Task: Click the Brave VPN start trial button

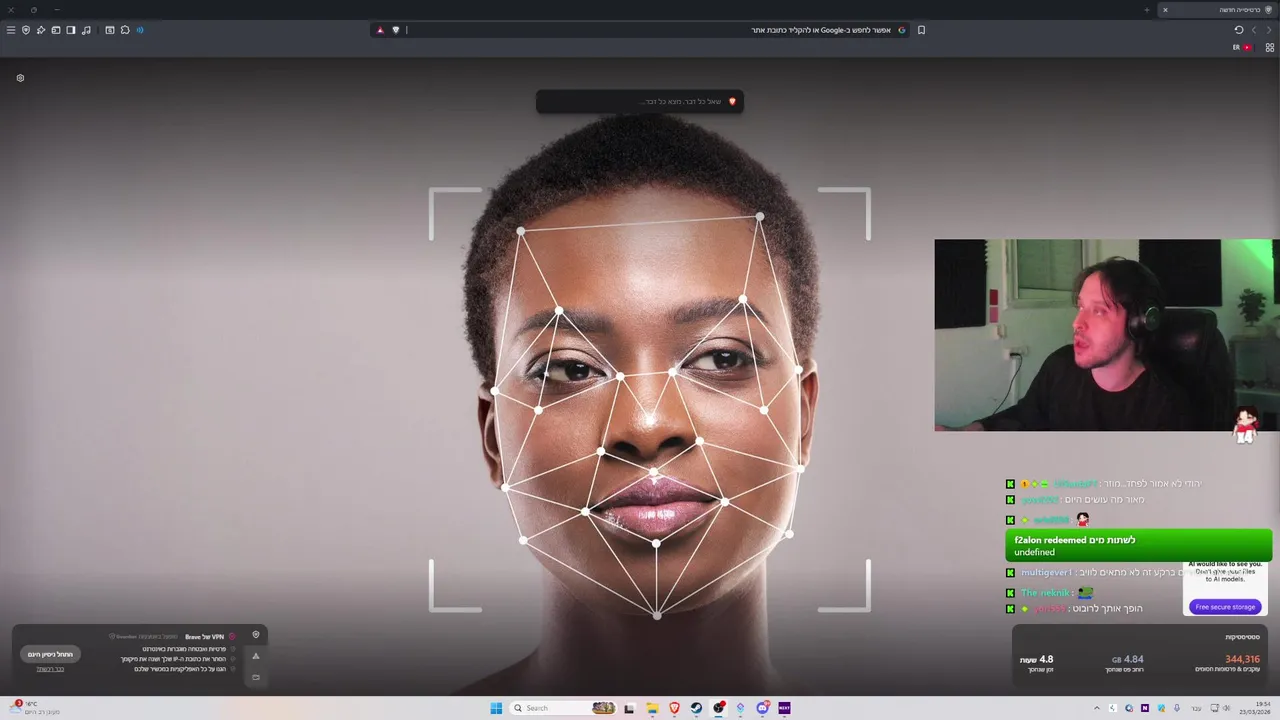Action: pyautogui.click(x=50, y=654)
